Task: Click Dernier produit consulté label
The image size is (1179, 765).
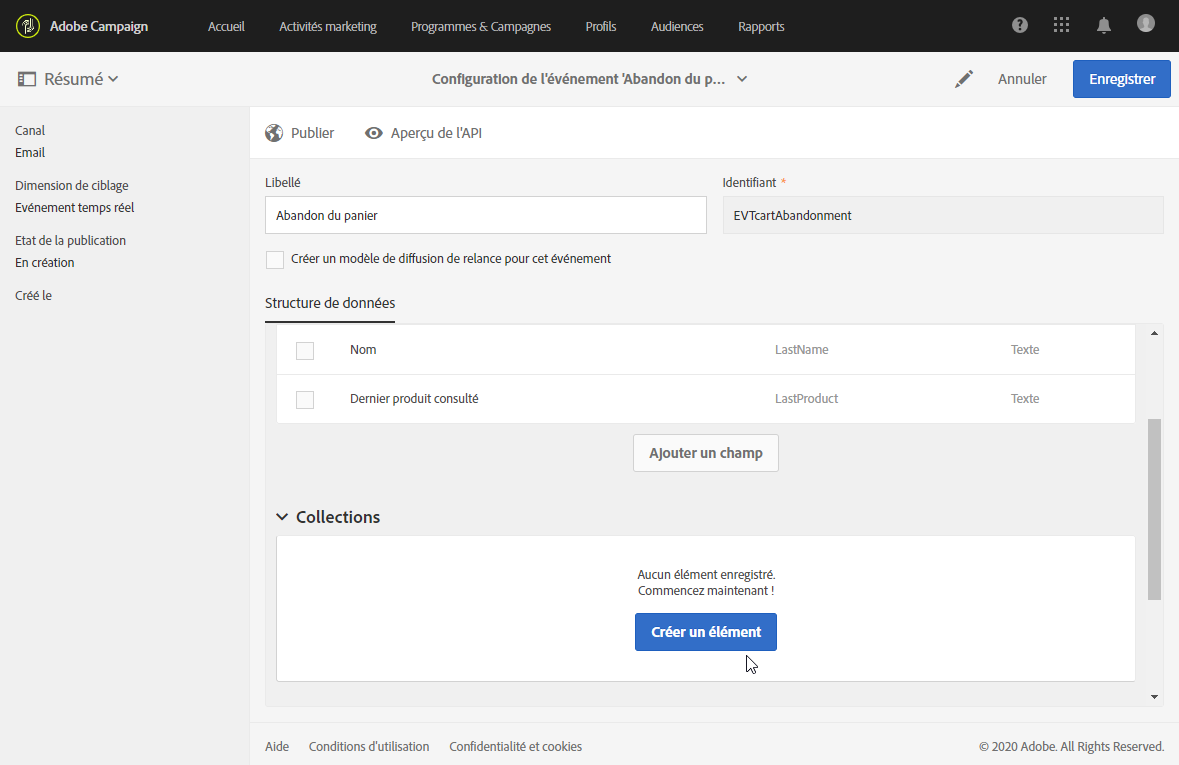Action: click(414, 399)
